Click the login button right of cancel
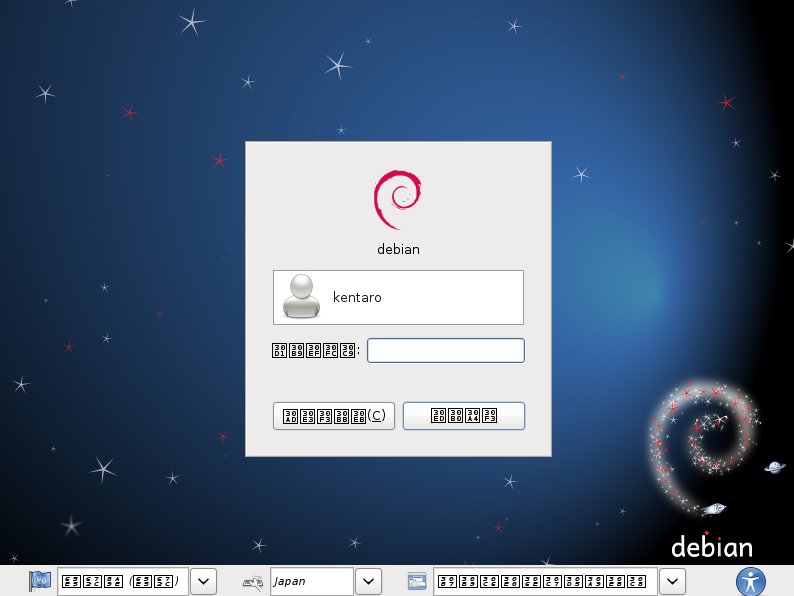The image size is (794, 596). pyautogui.click(x=464, y=416)
